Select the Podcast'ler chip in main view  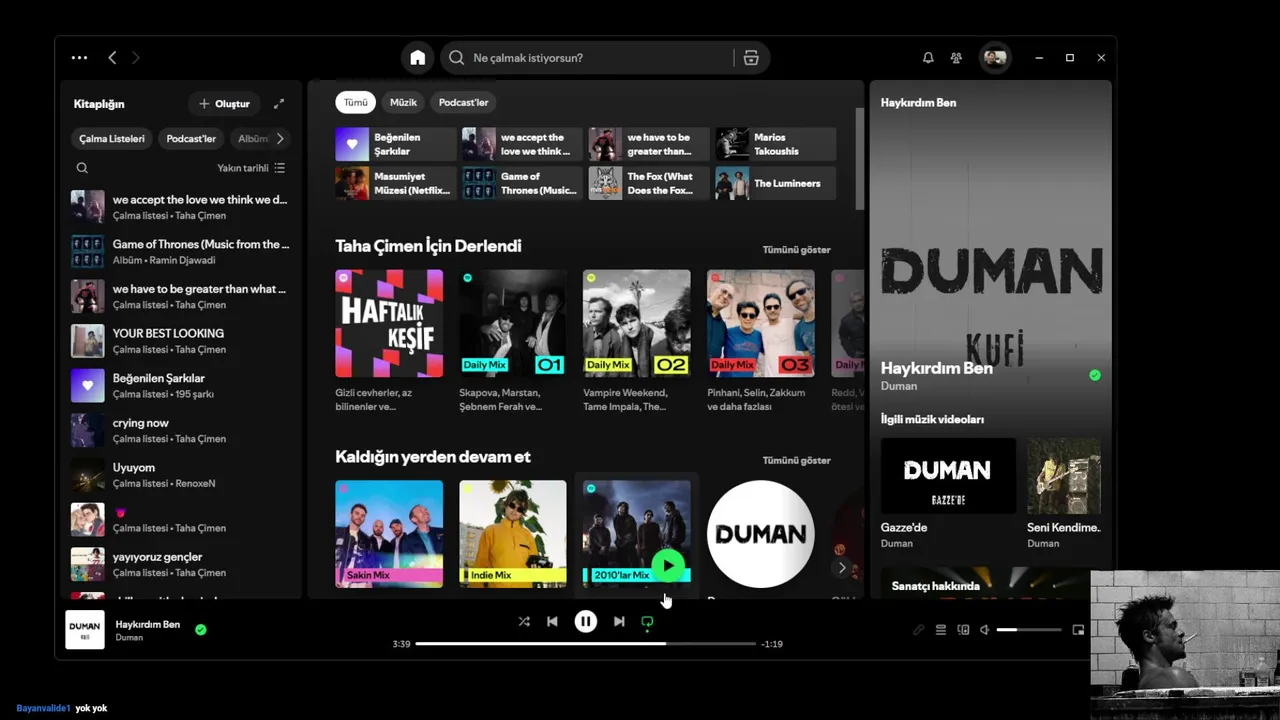pyautogui.click(x=463, y=102)
